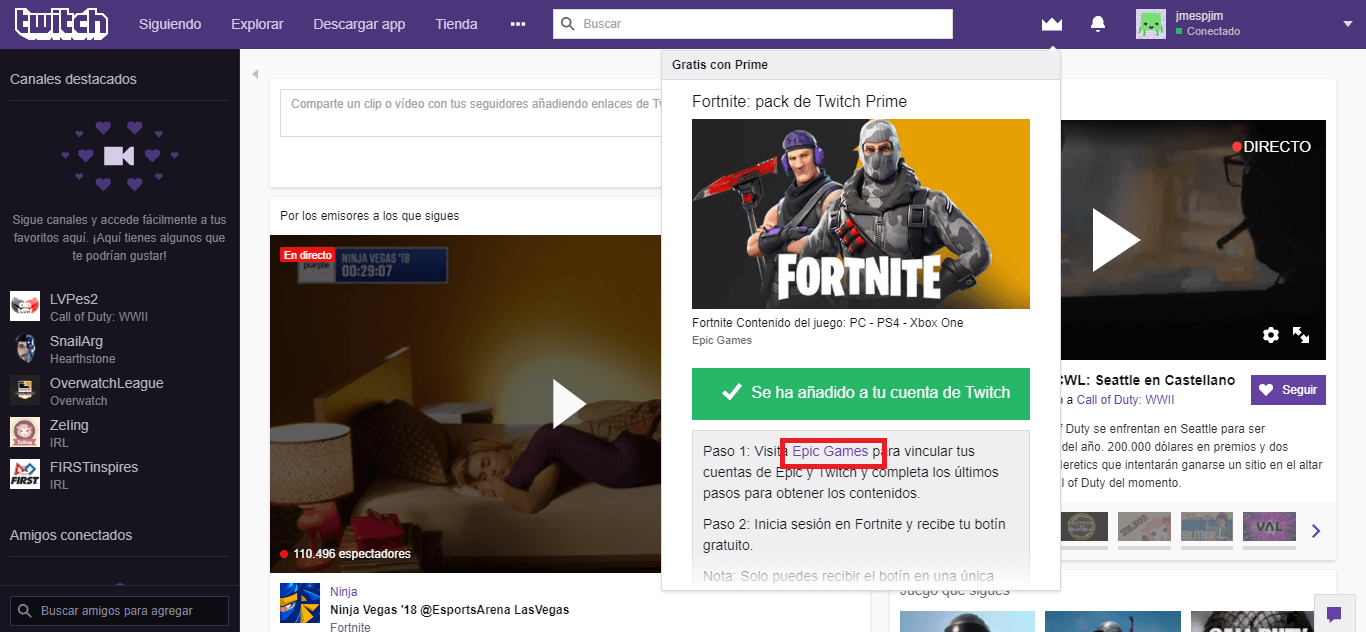Click the Buscar search field

coord(753,24)
